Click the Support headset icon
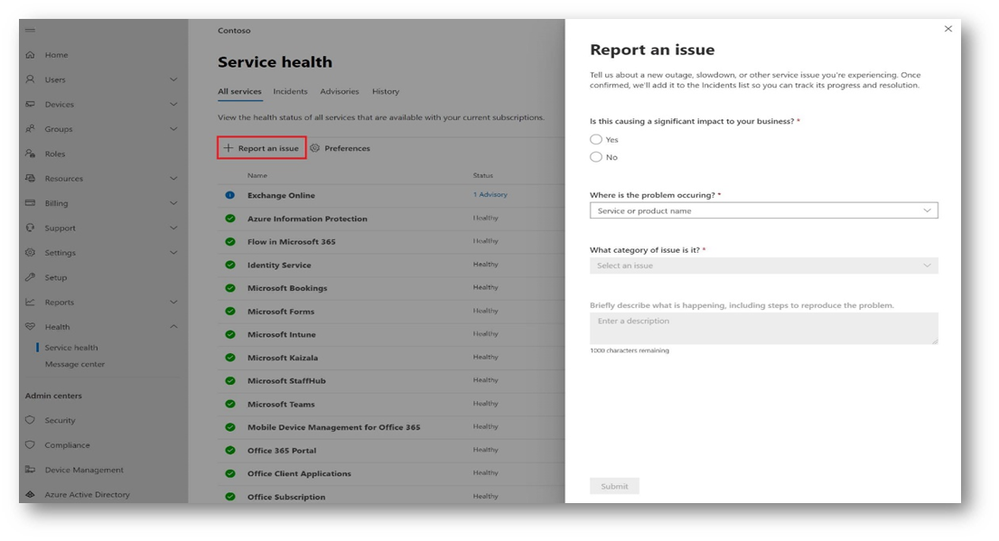The height and width of the screenshot is (541, 999). [x=30, y=227]
